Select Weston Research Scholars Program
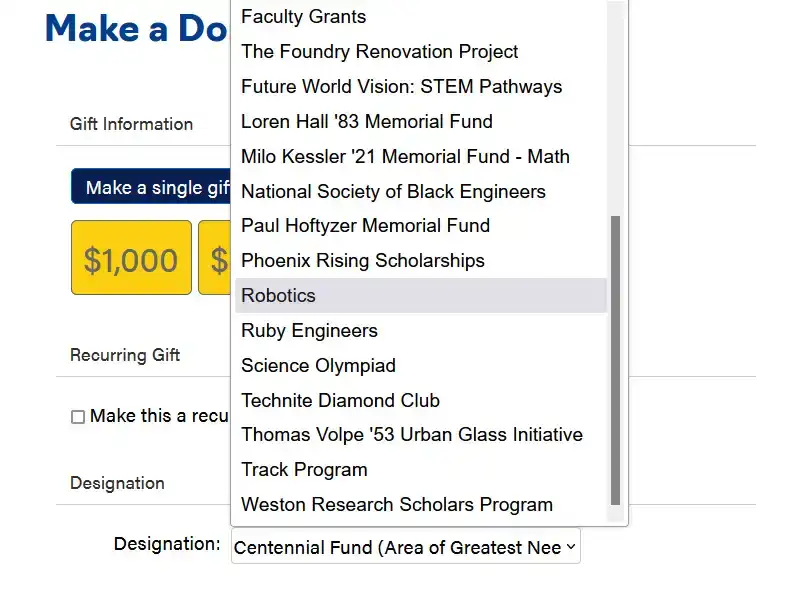 point(396,505)
